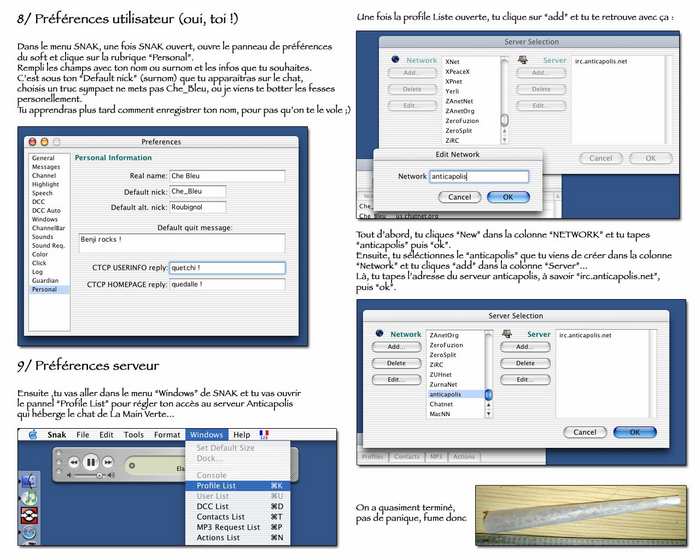Select Personal in the Preferences sidebar
This screenshot has height=560, width=700.
pyautogui.click(x=49, y=289)
